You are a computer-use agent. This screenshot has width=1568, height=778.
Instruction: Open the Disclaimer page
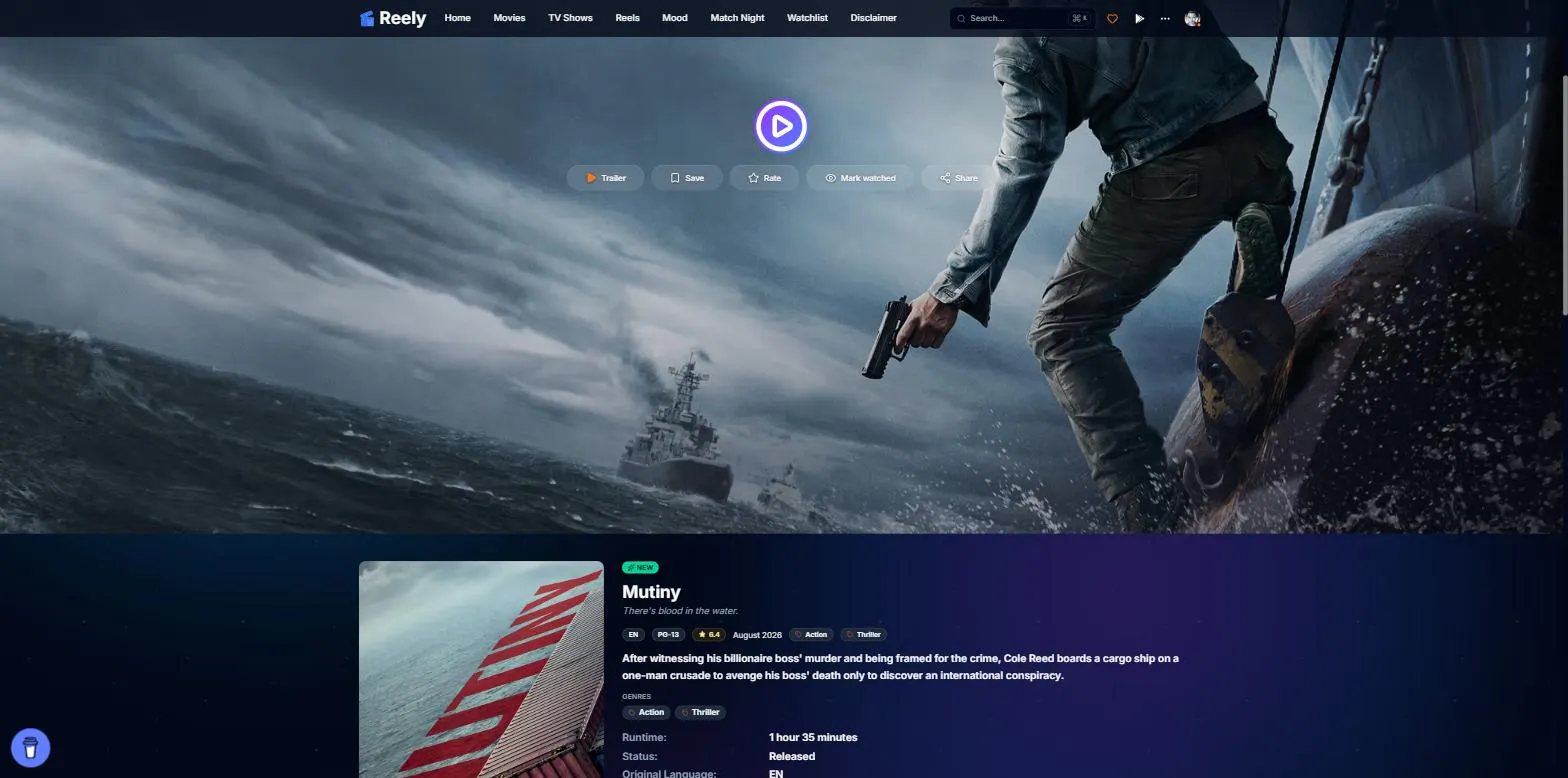(873, 18)
